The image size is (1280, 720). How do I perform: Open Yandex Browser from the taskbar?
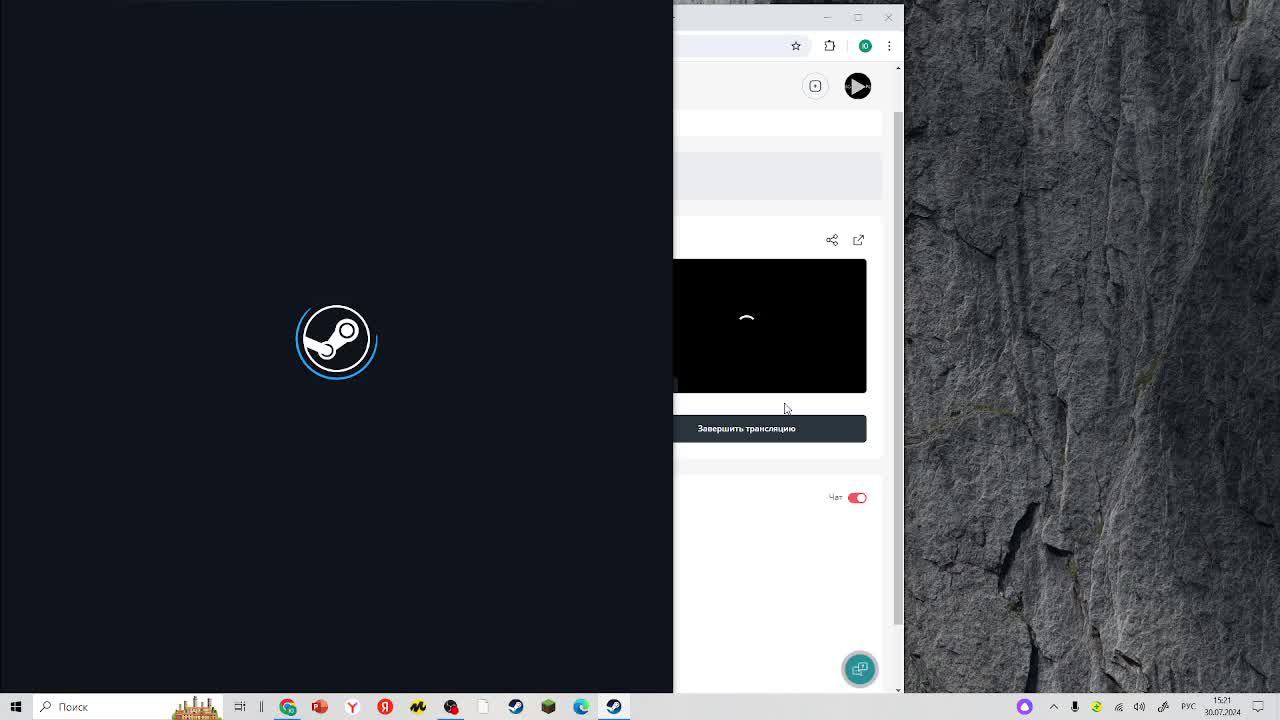click(x=353, y=707)
